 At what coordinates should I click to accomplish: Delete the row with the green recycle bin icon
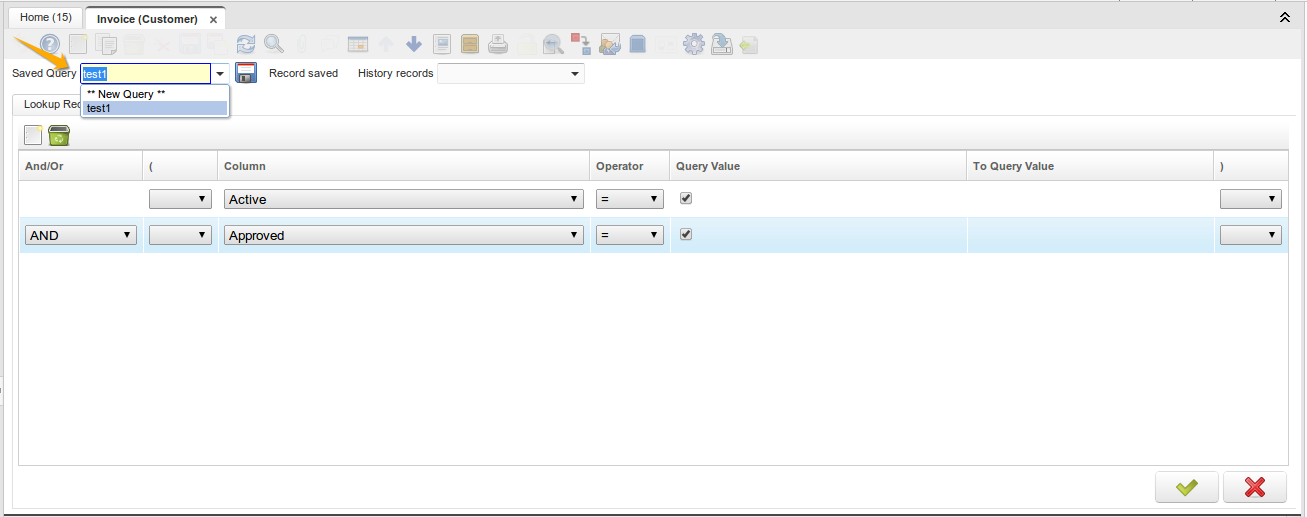[58, 135]
